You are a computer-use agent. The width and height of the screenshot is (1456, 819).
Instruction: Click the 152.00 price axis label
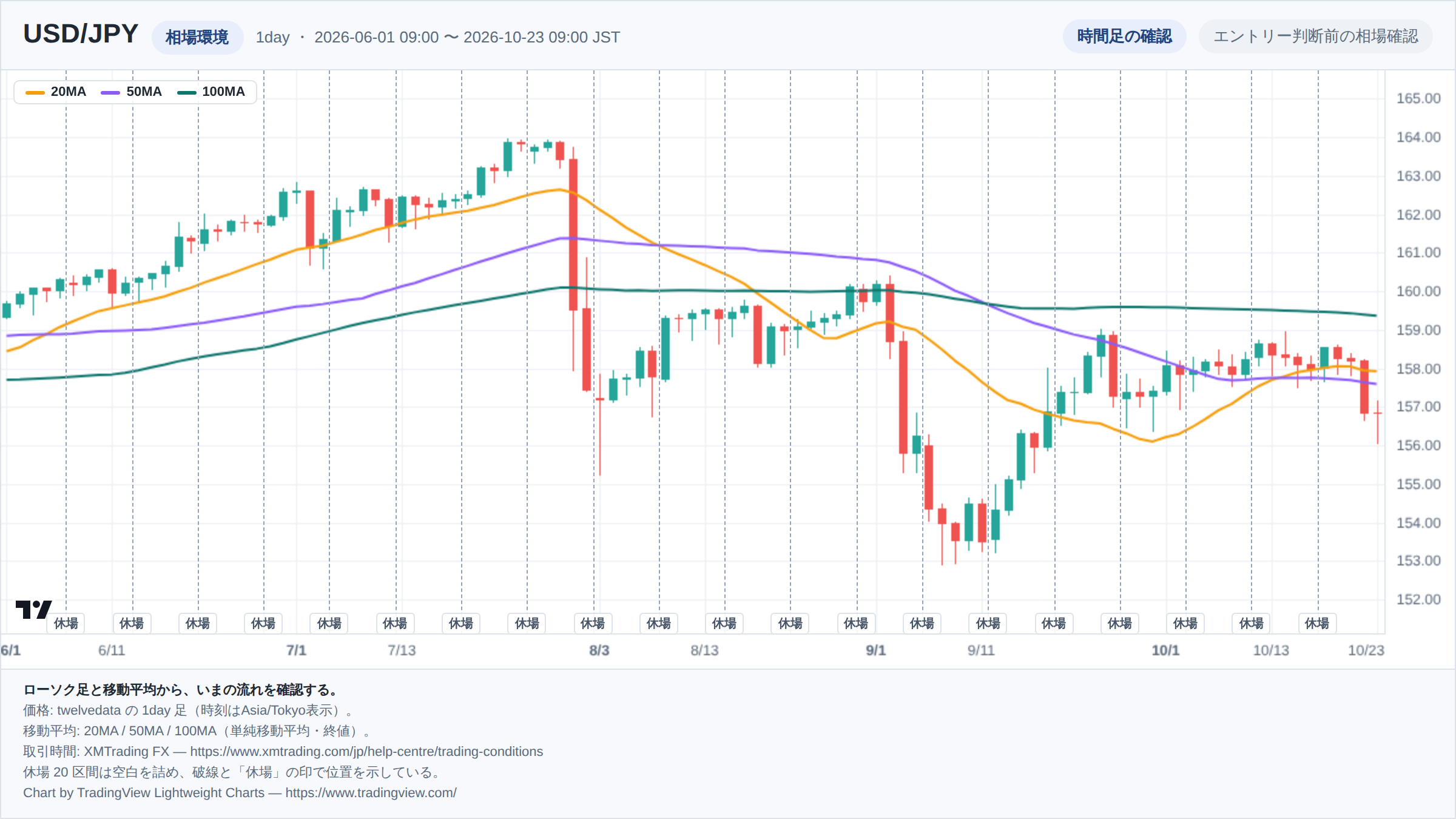pyautogui.click(x=1418, y=599)
